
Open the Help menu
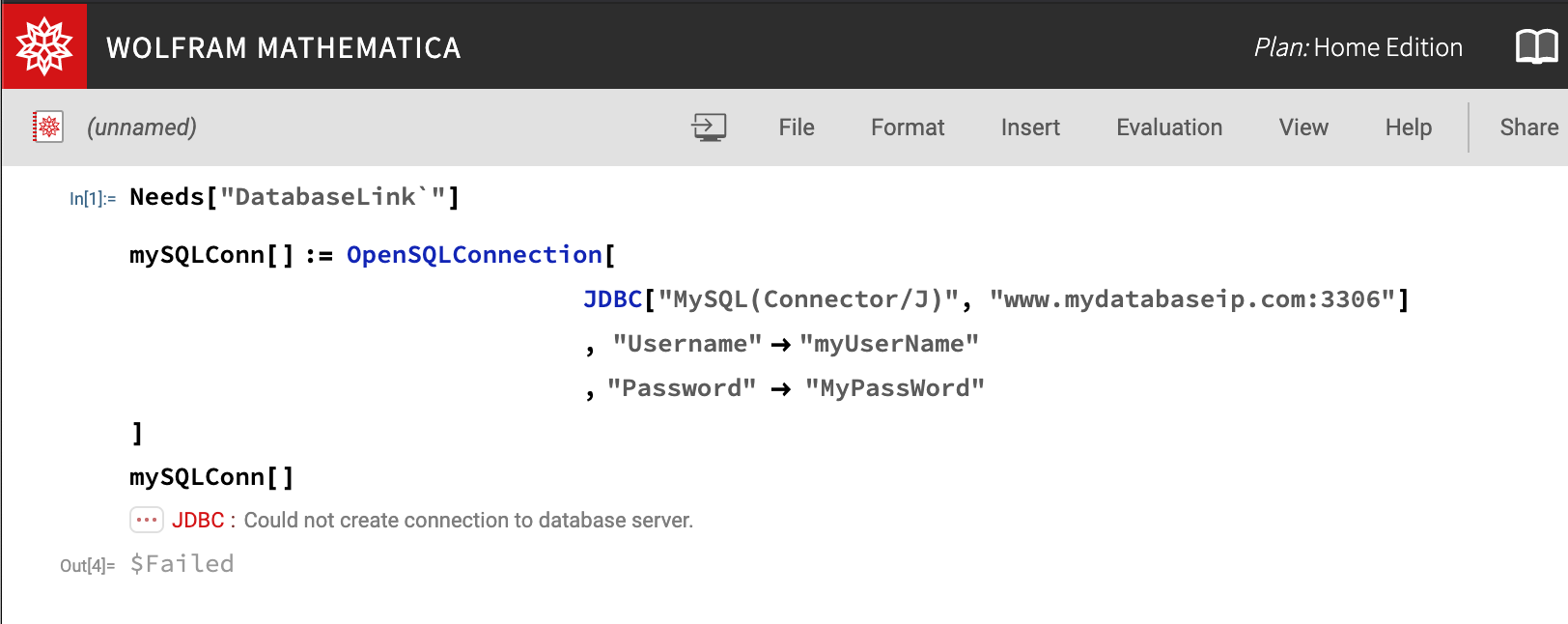coord(1409,128)
